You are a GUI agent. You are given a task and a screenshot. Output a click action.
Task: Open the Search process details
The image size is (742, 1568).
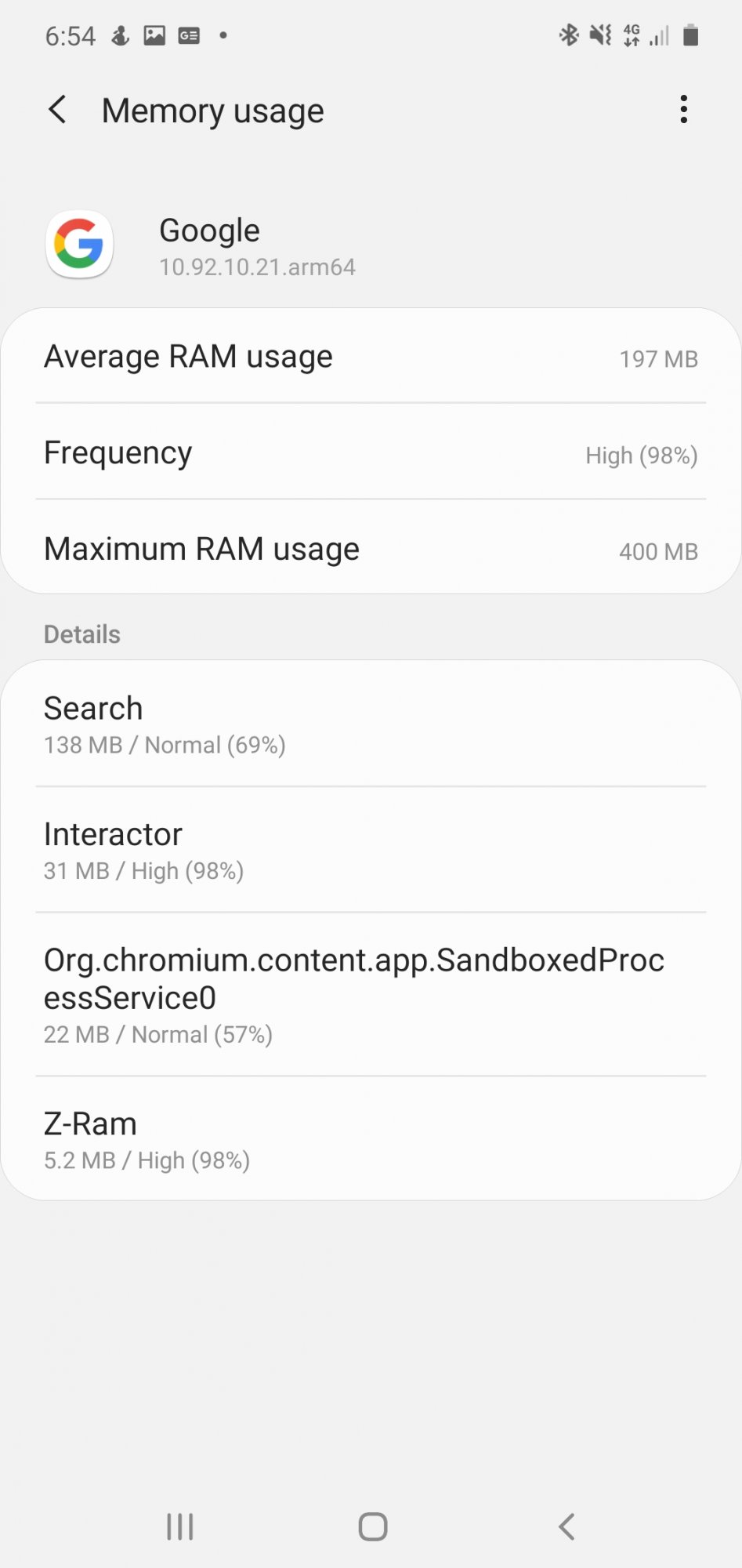(x=371, y=724)
